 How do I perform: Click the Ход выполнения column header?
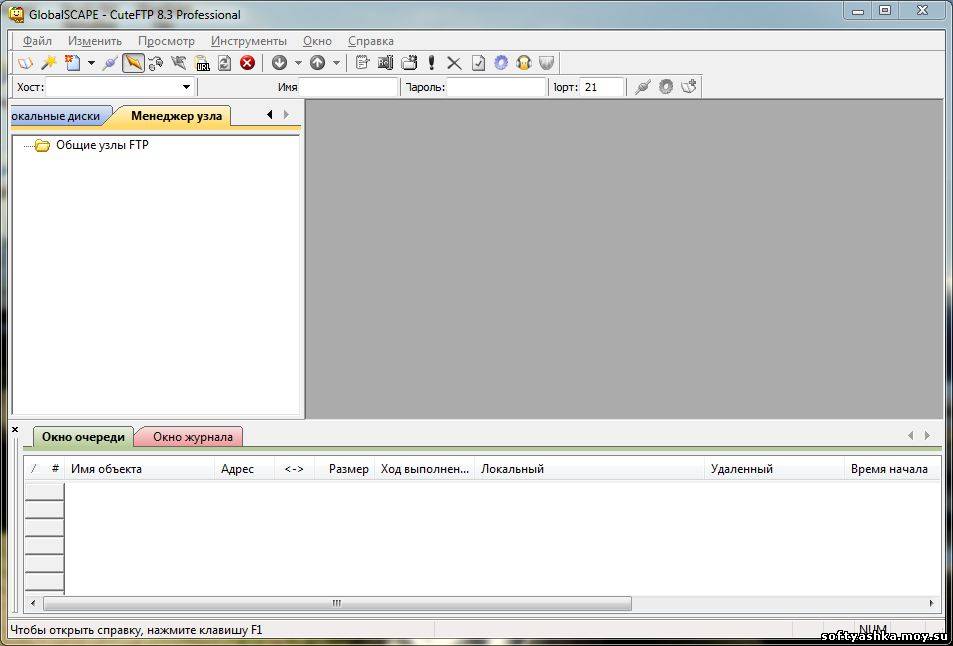[424, 469]
